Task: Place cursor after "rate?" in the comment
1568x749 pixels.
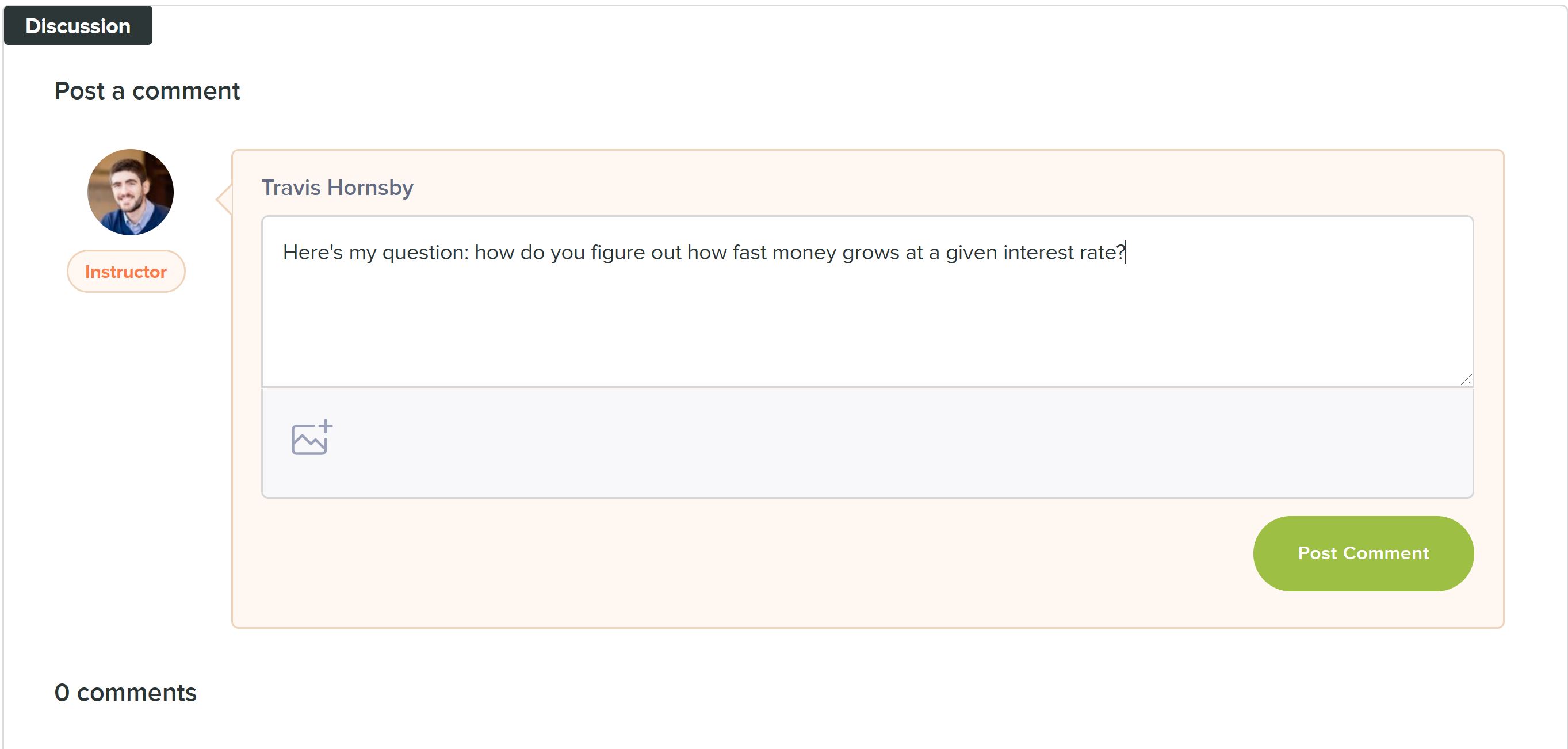Action: [1126, 252]
